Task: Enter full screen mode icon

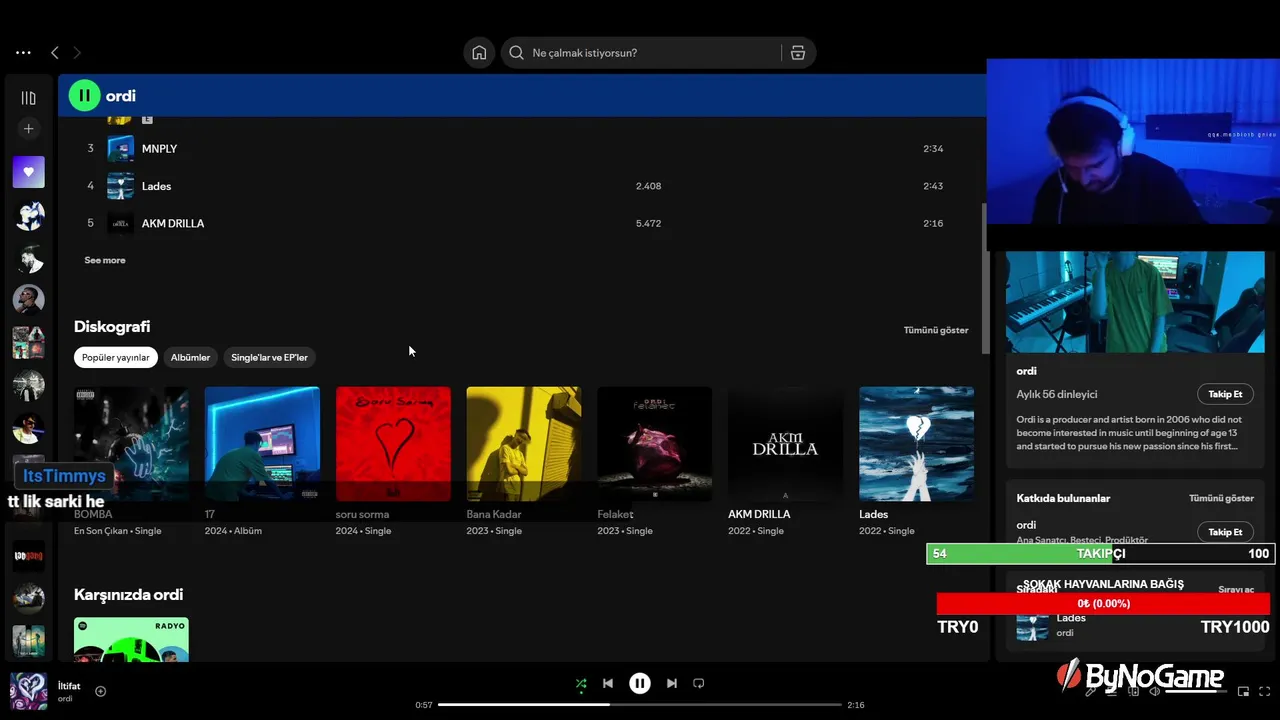Action: click(x=1264, y=691)
